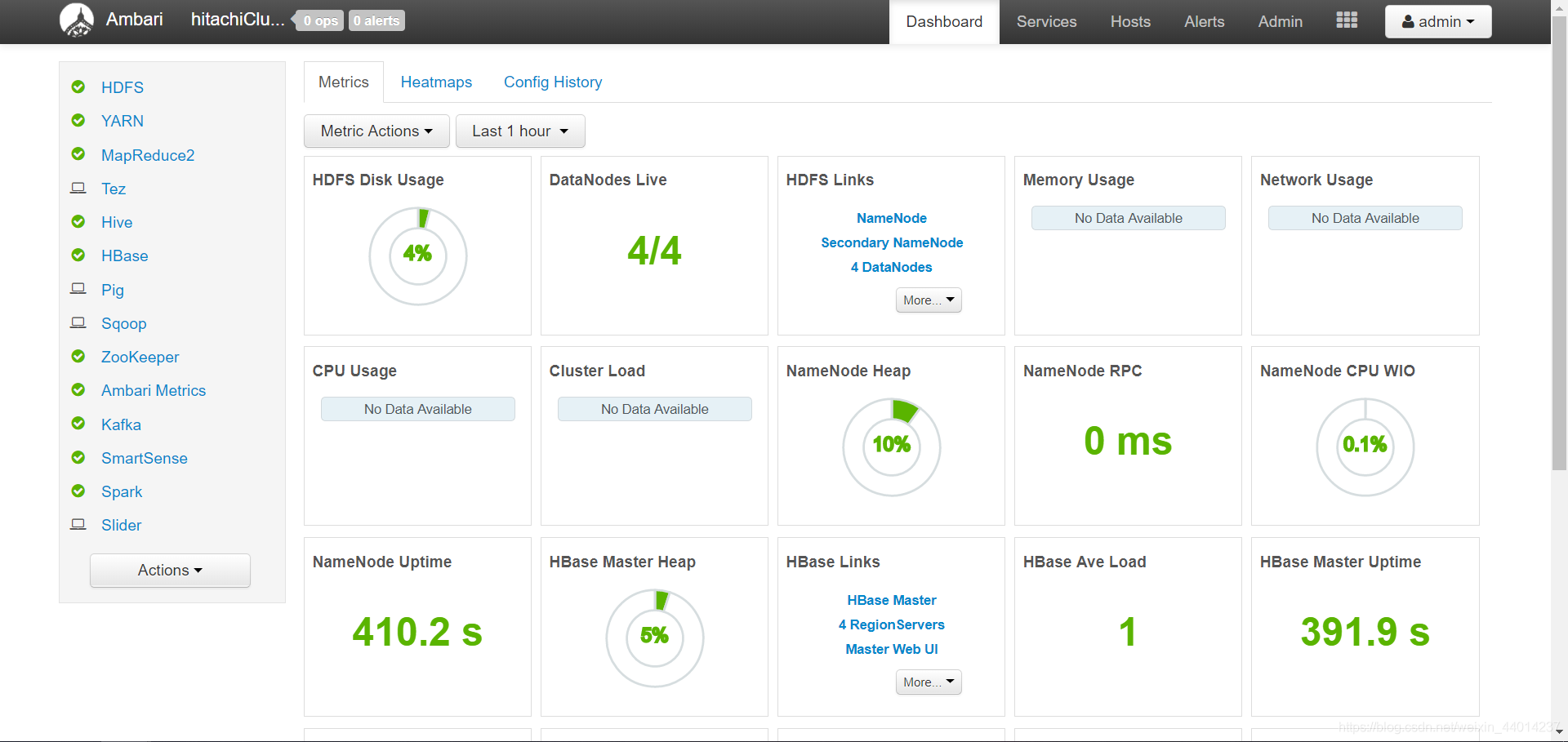Click the Spark green status check icon
1568x742 pixels.
(78, 491)
